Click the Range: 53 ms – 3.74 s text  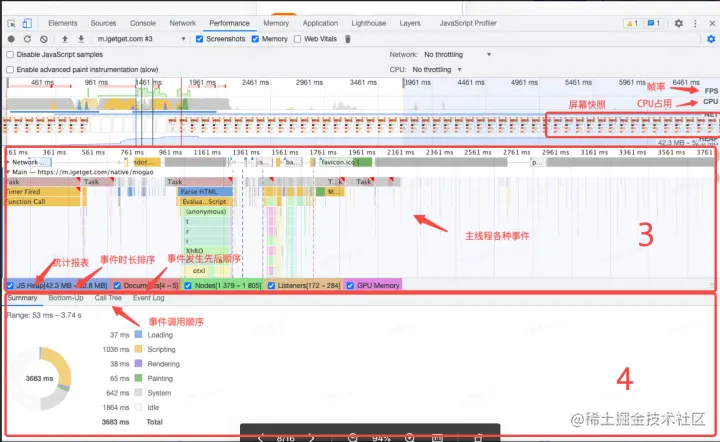tap(44, 315)
